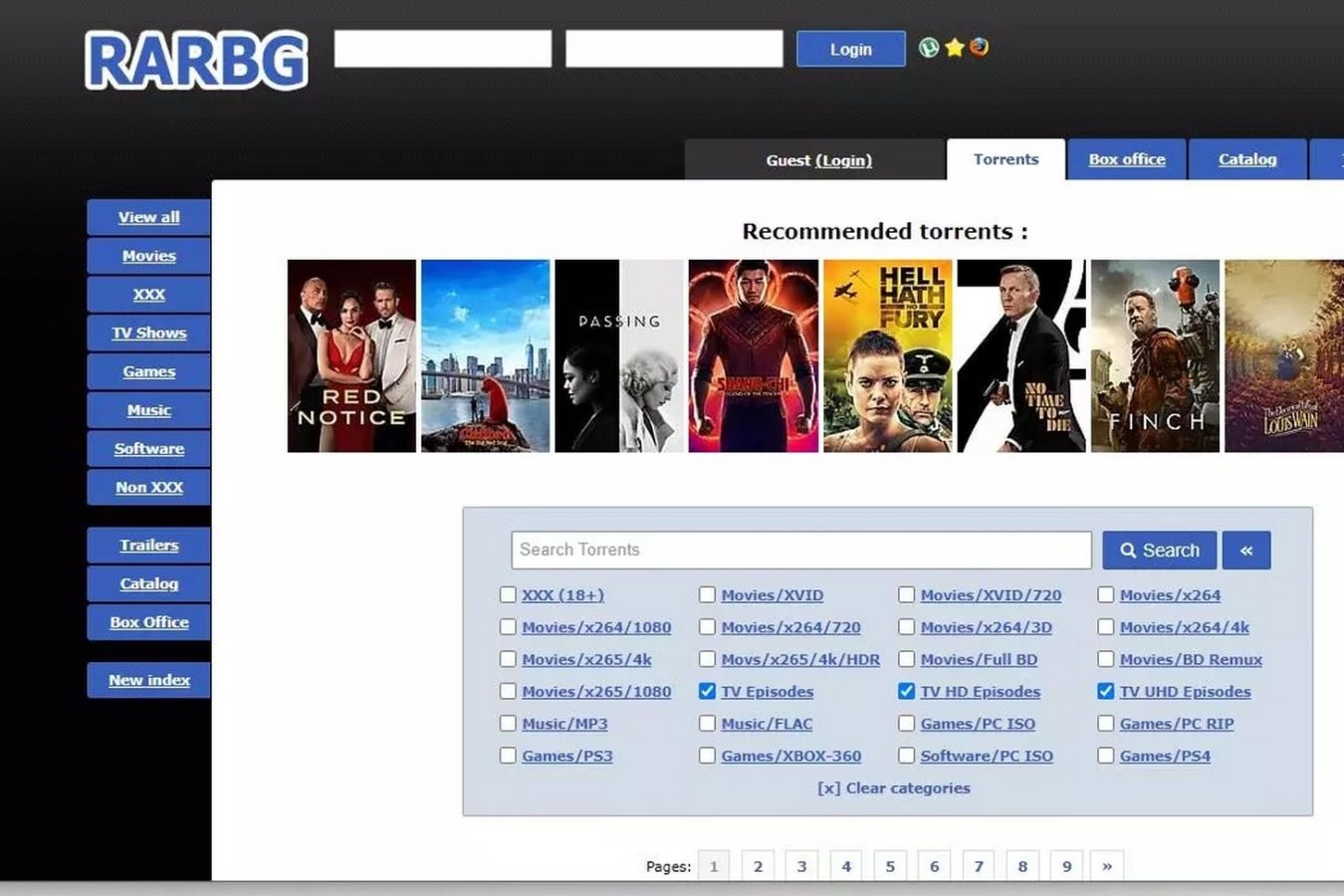The image size is (1344, 896).
Task: Open Movies in the sidebar
Action: (x=149, y=256)
